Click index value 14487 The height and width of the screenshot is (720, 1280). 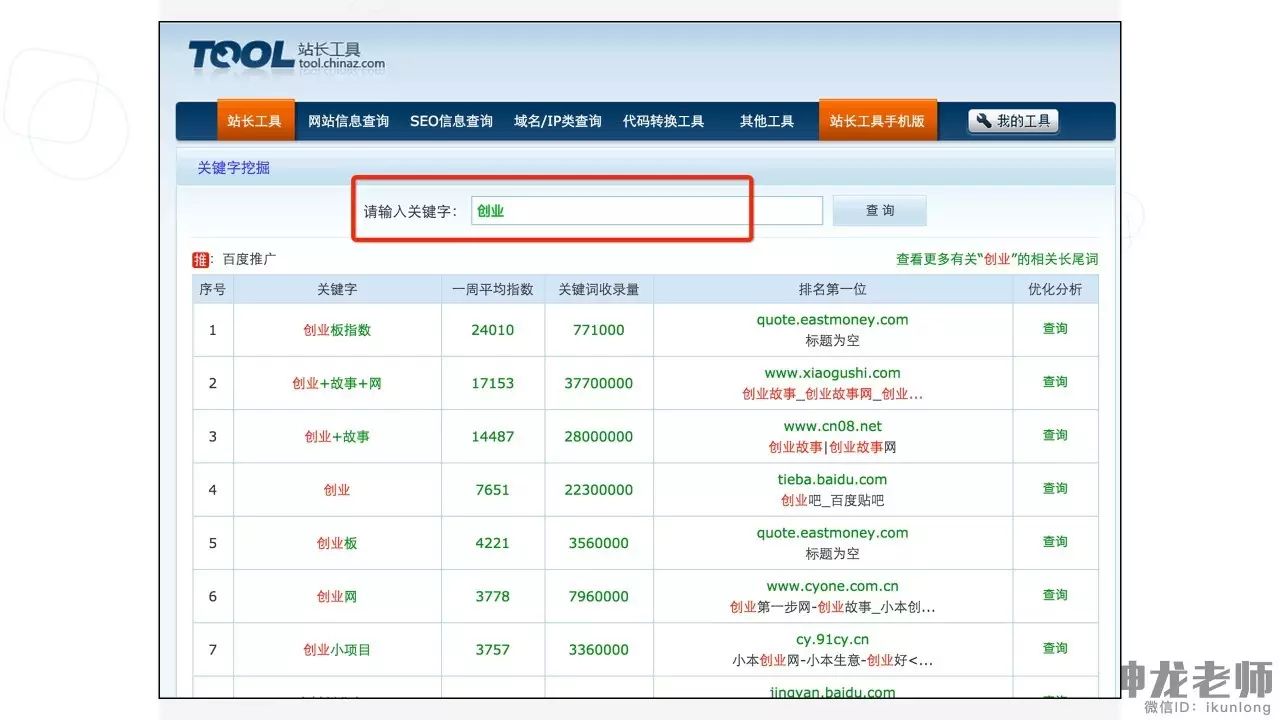(x=492, y=437)
